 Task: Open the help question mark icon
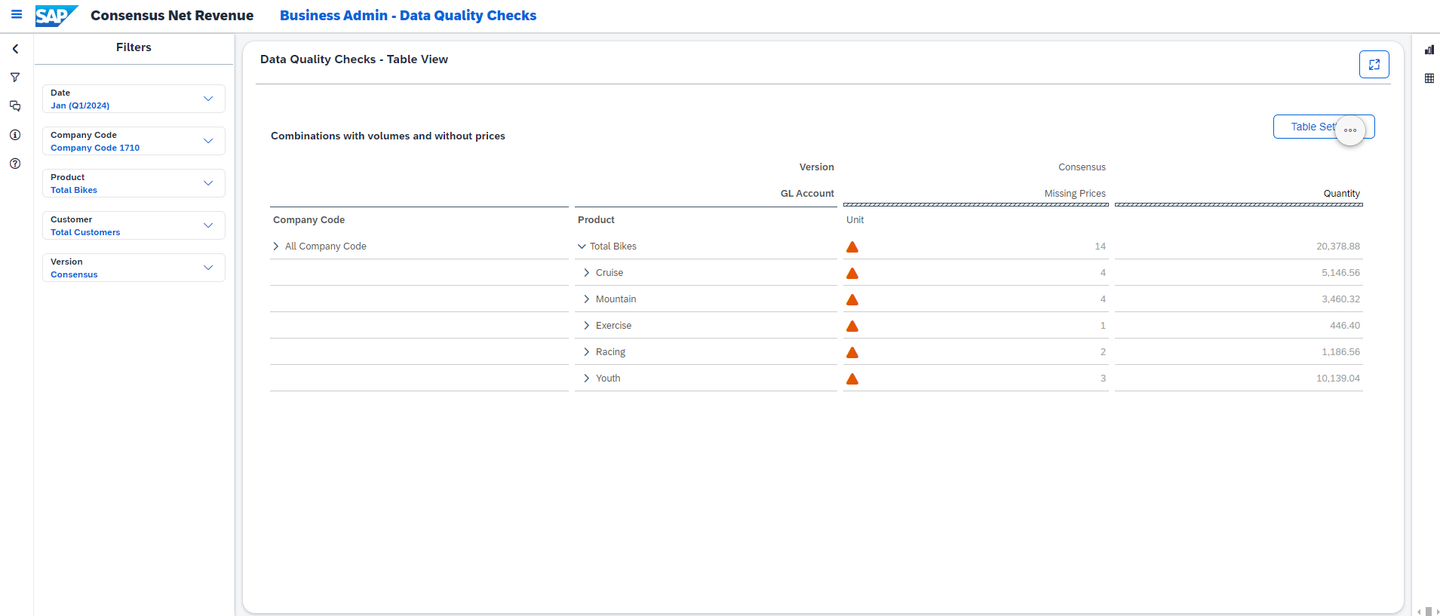(x=15, y=163)
